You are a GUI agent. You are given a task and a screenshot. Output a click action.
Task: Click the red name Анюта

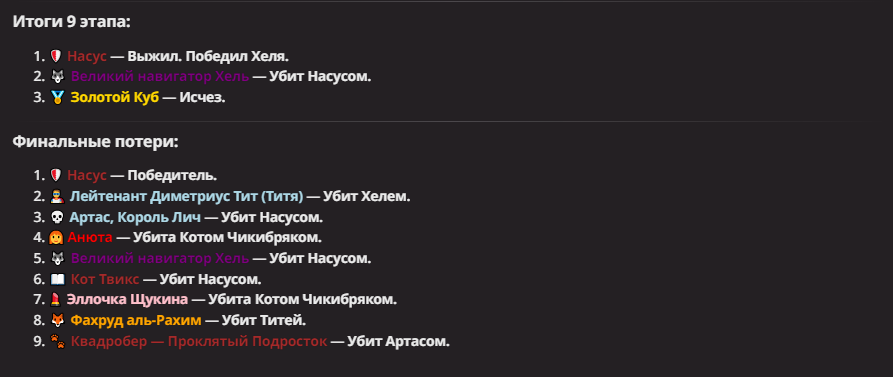(89, 238)
